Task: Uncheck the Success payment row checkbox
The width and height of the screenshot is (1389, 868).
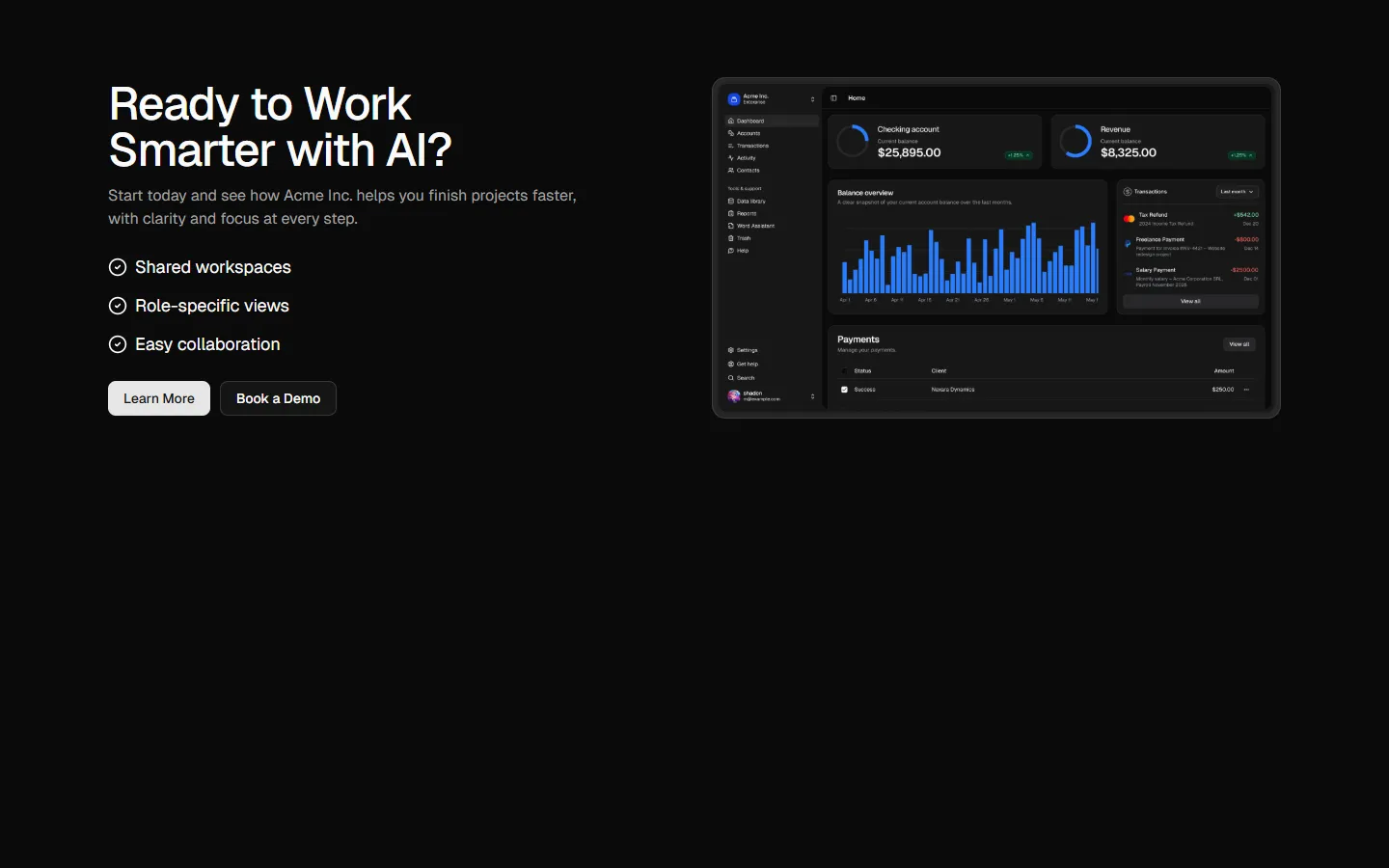Action: point(844,390)
